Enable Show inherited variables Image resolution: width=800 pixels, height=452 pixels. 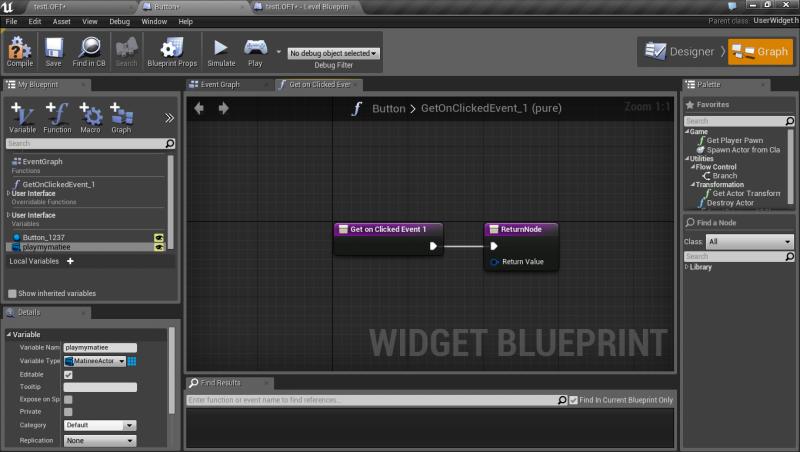(x=12, y=293)
